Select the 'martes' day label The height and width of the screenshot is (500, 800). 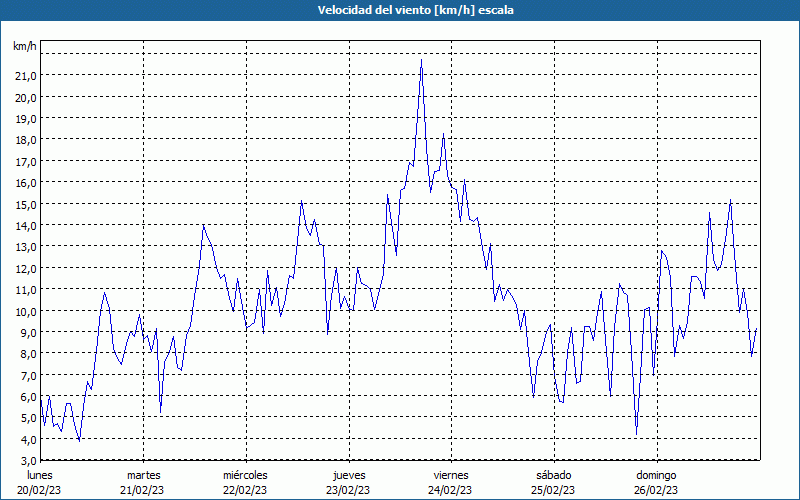coord(143,475)
